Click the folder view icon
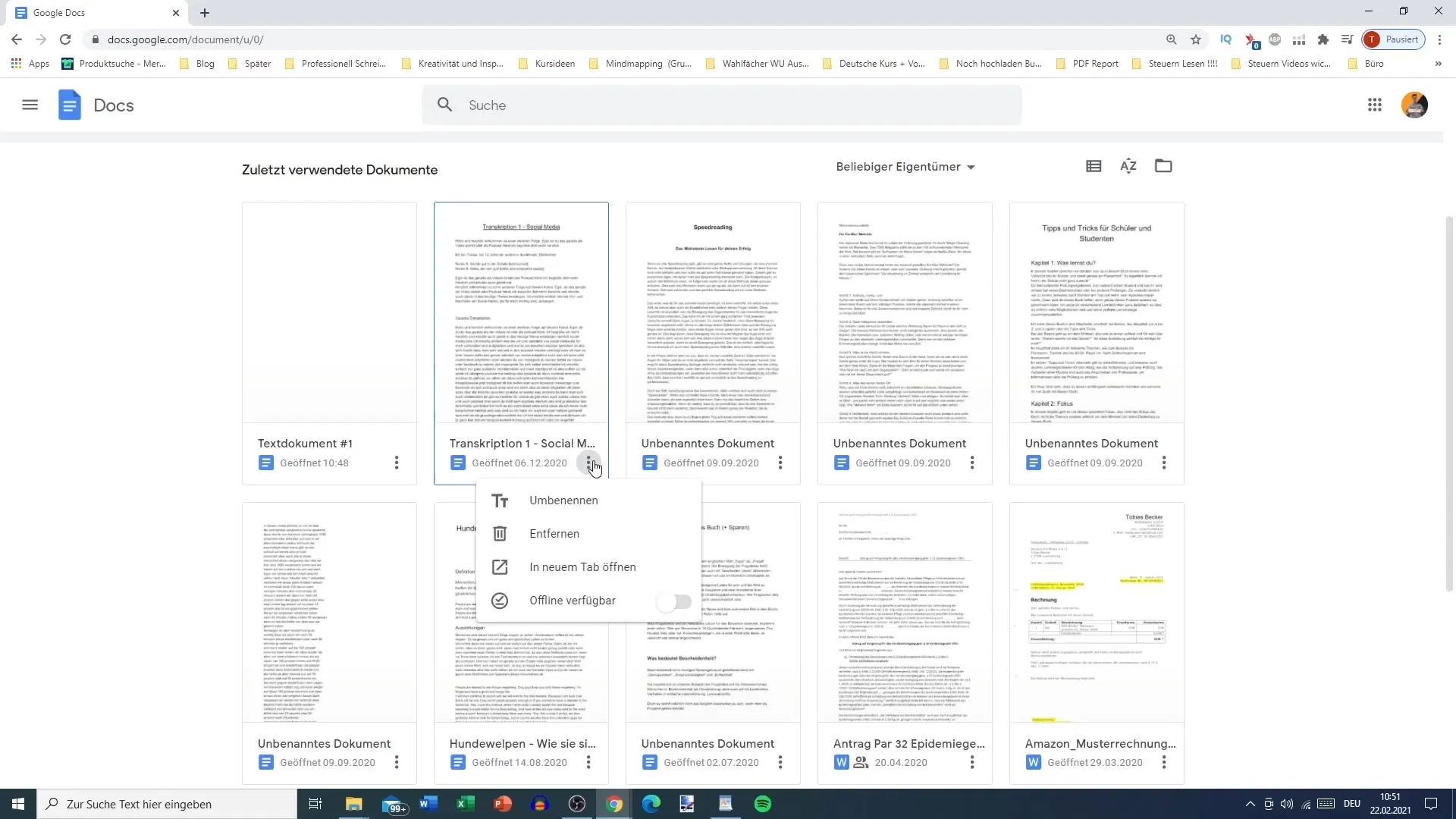The width and height of the screenshot is (1456, 819). [x=1163, y=166]
